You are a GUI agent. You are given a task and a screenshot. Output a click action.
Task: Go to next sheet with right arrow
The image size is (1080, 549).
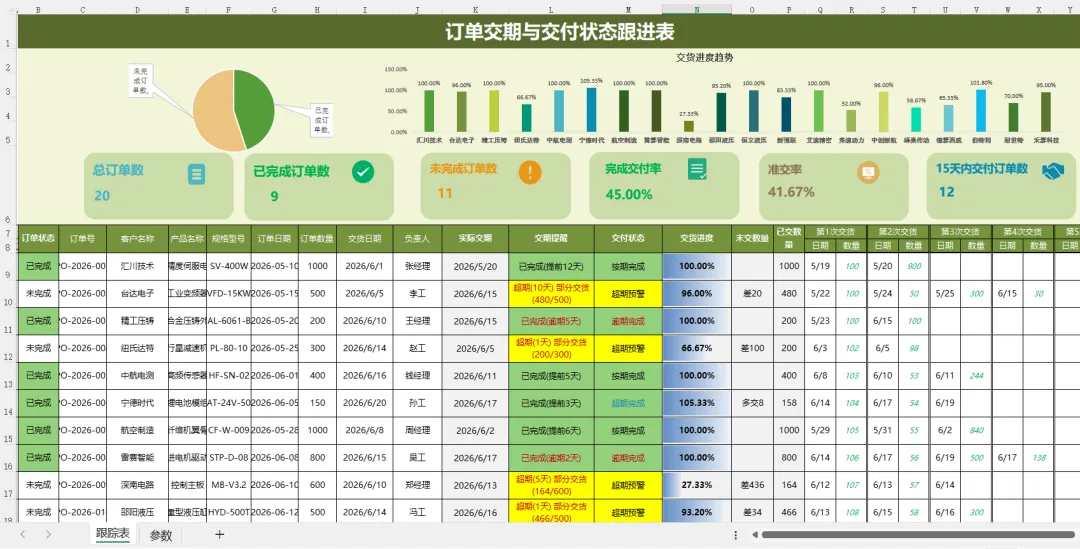pos(48,535)
